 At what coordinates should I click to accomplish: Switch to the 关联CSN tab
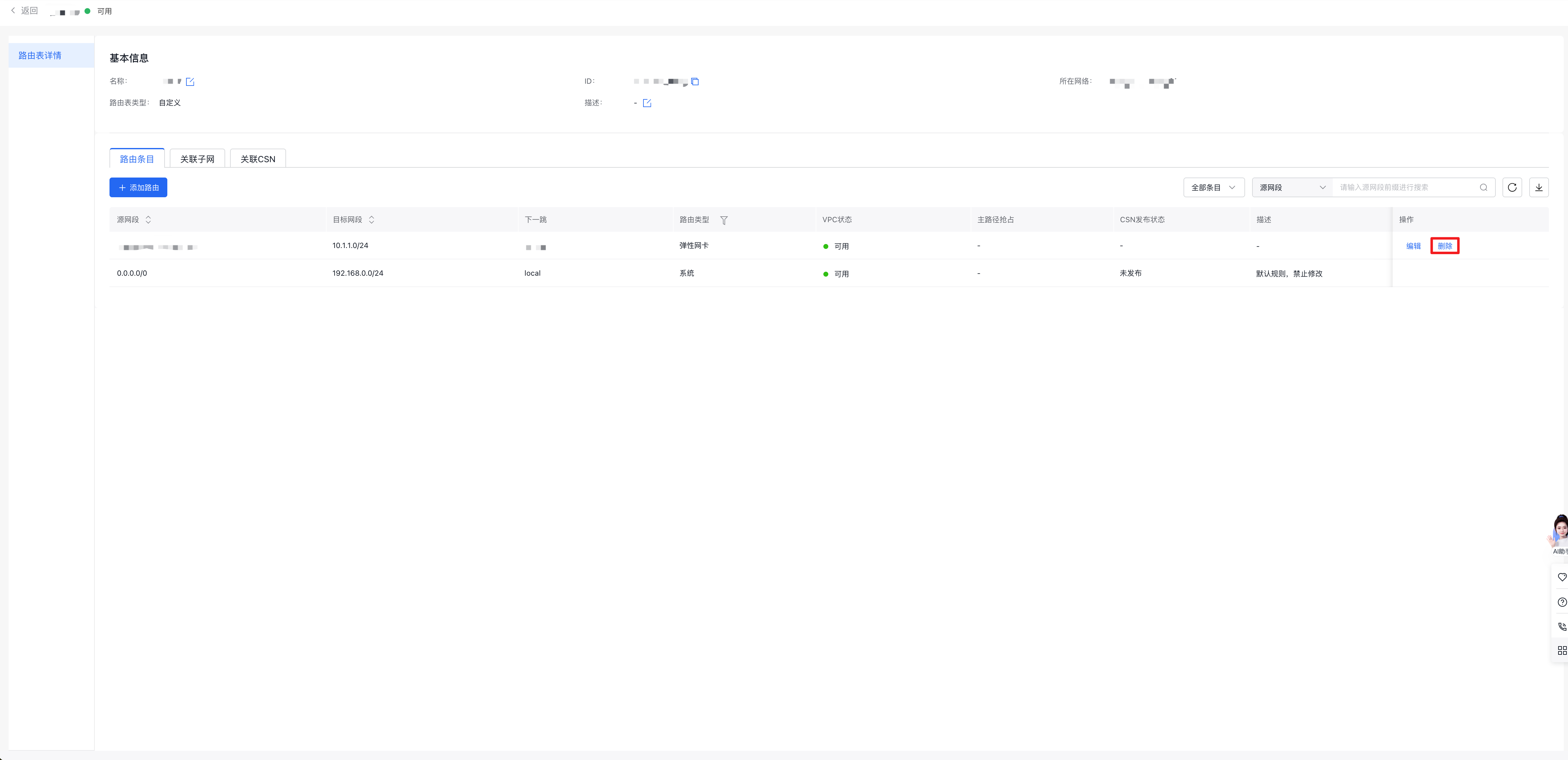click(257, 159)
